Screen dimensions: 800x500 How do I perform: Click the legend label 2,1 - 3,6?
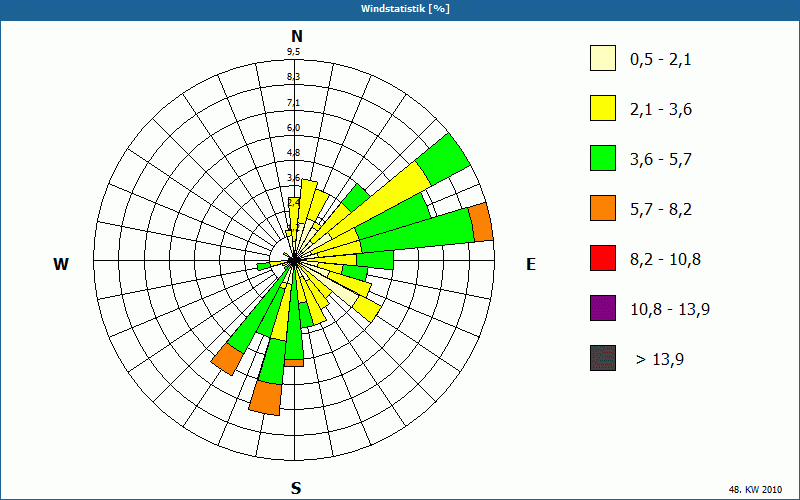pos(661,110)
